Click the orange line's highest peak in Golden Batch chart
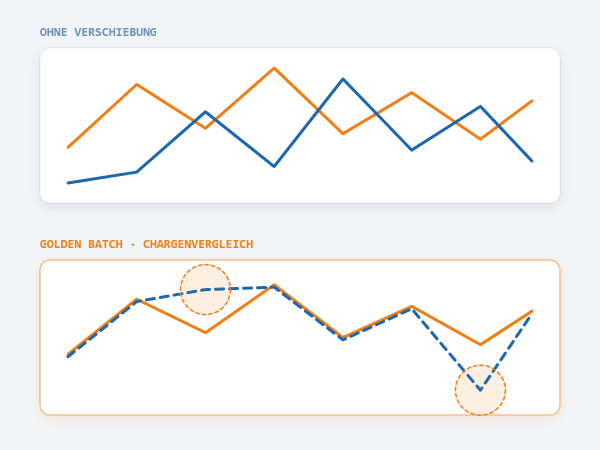This screenshot has height=450, width=600. pos(274,285)
